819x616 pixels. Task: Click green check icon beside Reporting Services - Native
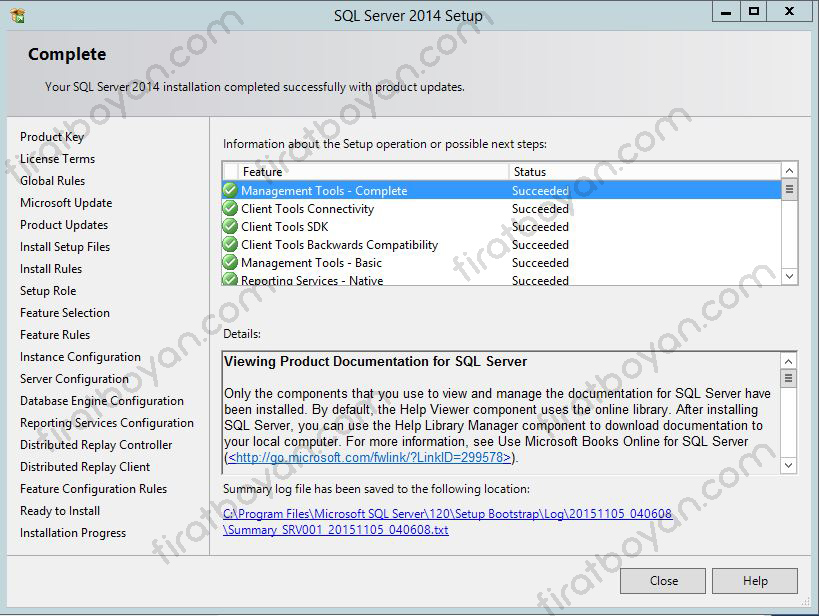click(x=230, y=280)
